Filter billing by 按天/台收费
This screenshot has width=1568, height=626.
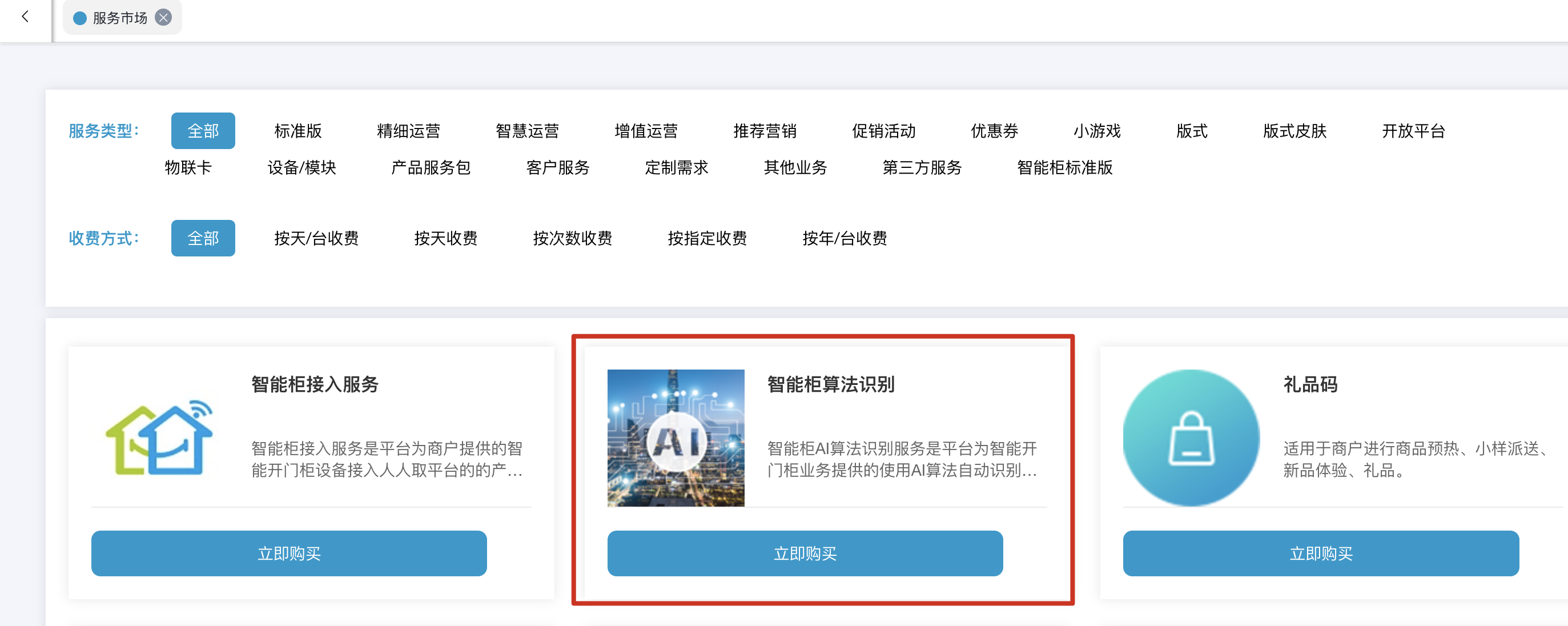[x=316, y=238]
